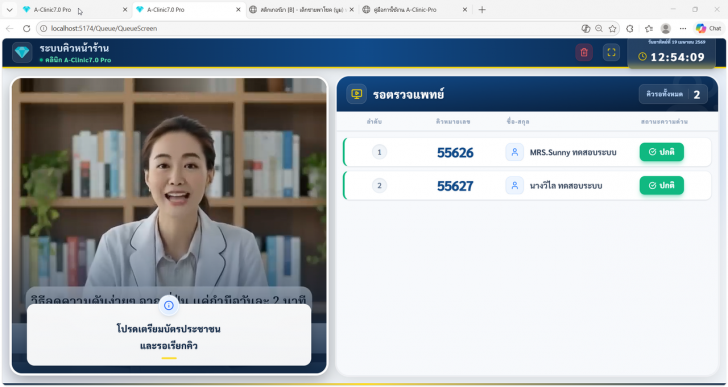The width and height of the screenshot is (728, 387).
Task: Reload the page with the refresh icon
Action: [x=26, y=28]
